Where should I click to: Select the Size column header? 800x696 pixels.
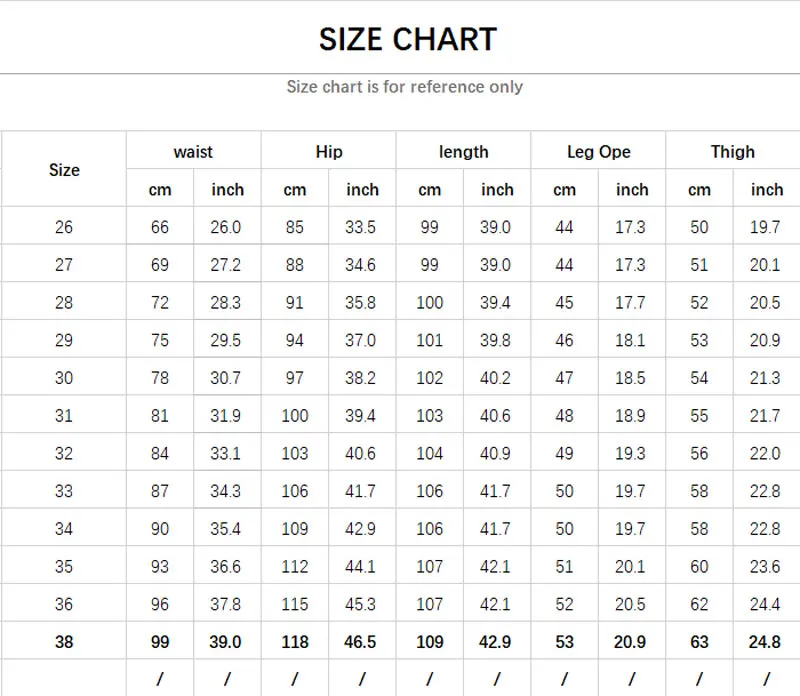pos(63,170)
